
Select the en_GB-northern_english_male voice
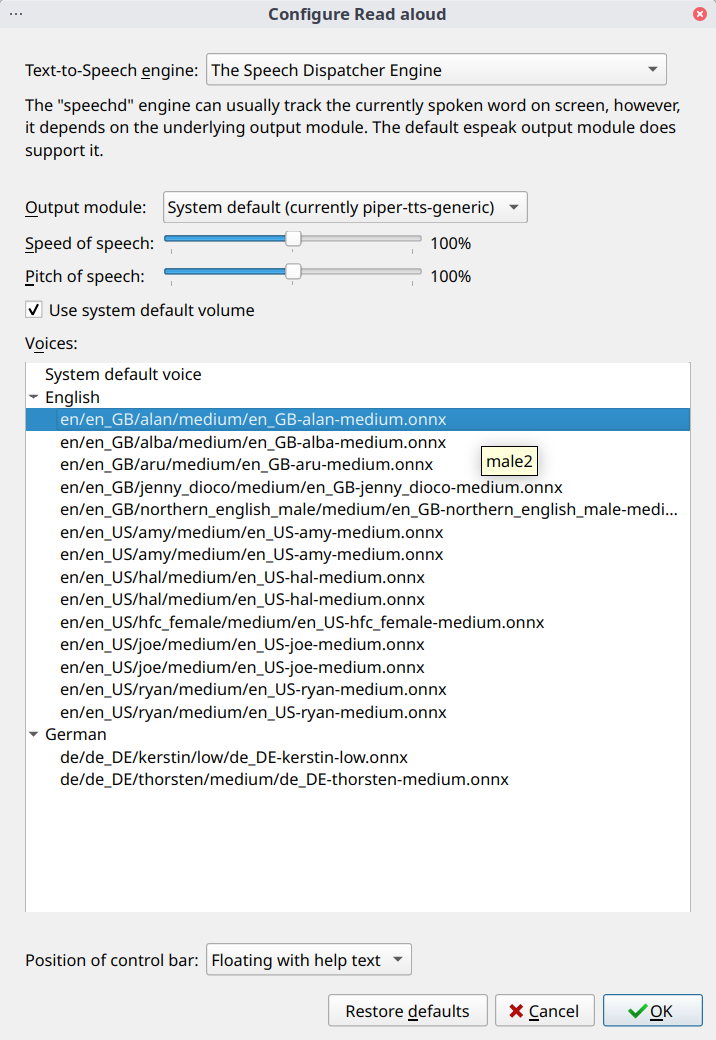click(369, 510)
